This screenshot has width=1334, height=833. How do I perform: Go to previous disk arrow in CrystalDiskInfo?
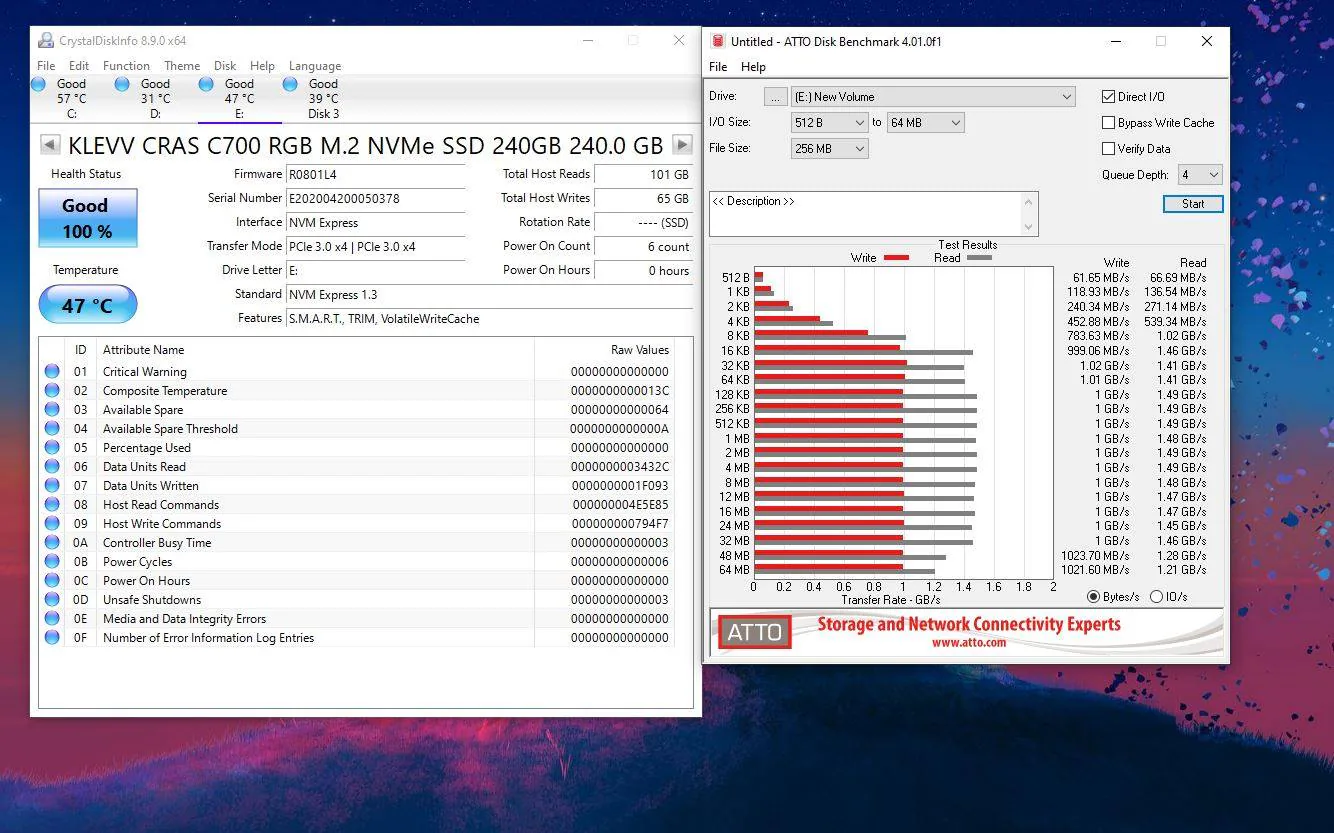49,145
